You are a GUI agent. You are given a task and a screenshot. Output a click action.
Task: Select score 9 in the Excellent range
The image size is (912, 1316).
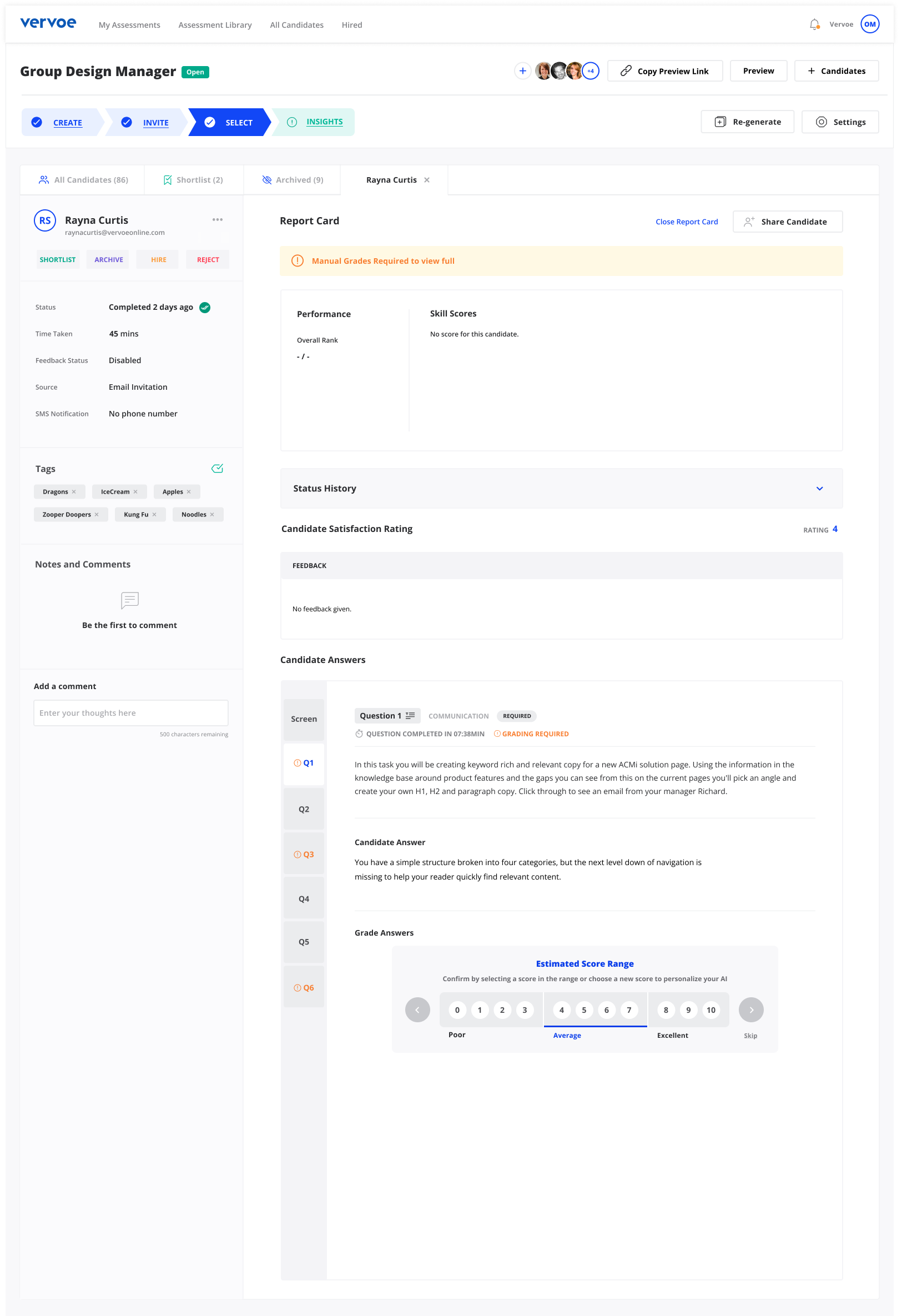tap(688, 1010)
